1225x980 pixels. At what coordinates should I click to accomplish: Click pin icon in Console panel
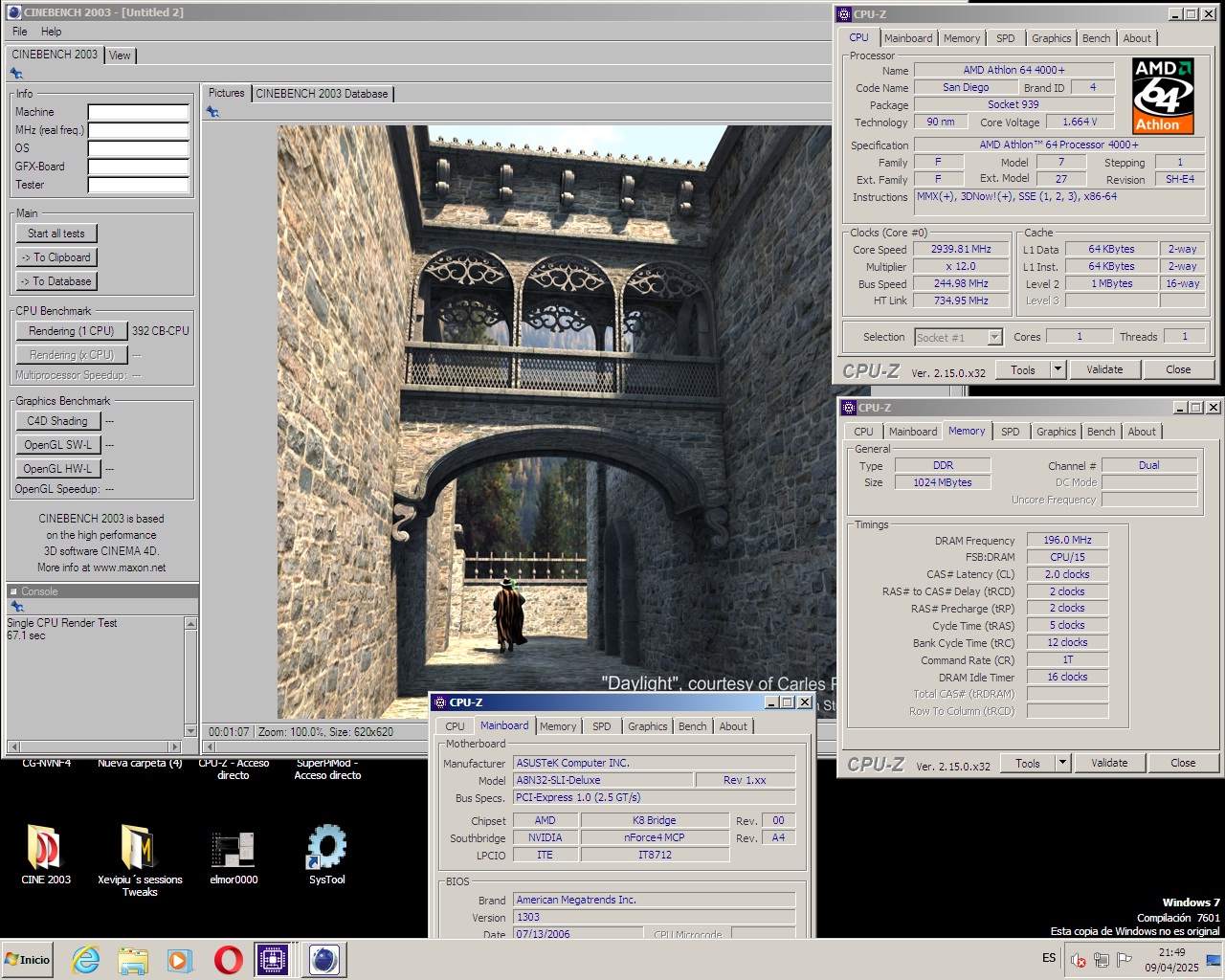16,607
